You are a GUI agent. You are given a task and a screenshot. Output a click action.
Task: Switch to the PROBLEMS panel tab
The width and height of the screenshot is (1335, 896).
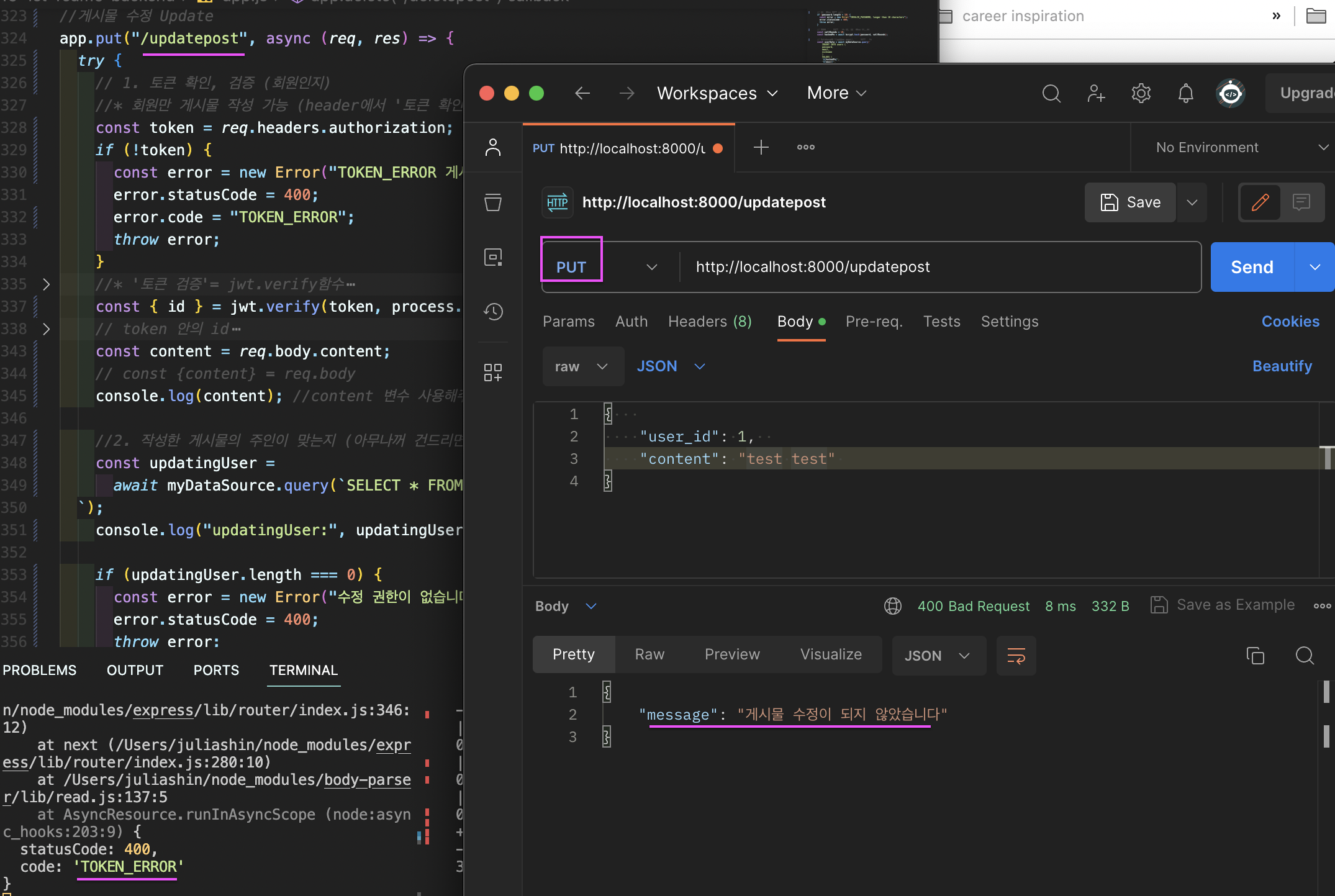coord(40,671)
